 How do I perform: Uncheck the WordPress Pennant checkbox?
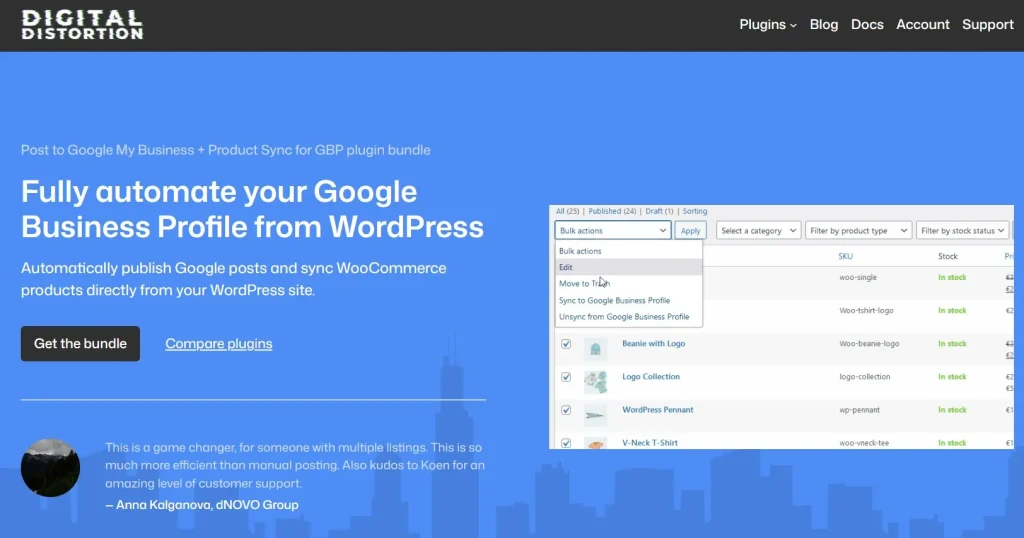pos(566,410)
